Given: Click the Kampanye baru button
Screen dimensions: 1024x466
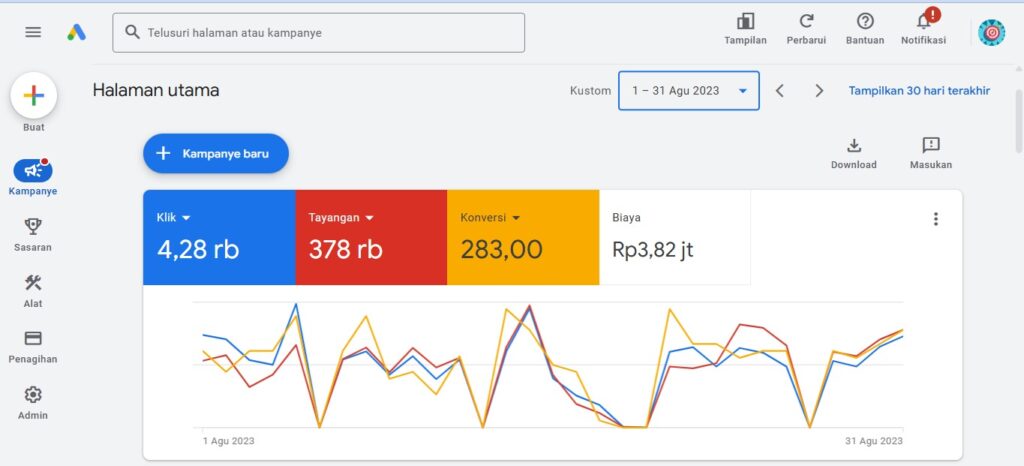Looking at the screenshot, I should [x=216, y=154].
